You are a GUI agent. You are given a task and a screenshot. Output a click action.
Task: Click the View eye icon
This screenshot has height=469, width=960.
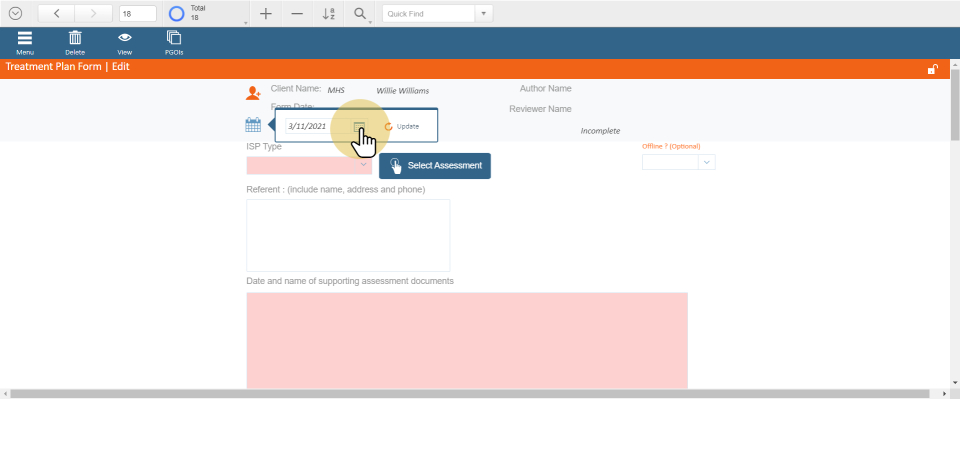click(125, 38)
